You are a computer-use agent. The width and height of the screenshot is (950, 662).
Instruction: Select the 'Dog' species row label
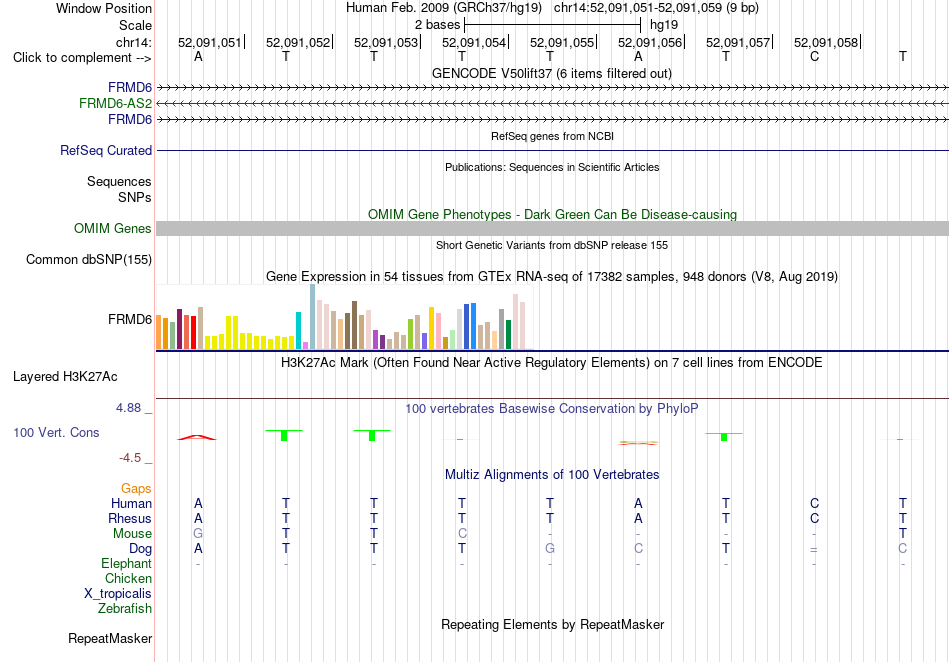[140, 549]
